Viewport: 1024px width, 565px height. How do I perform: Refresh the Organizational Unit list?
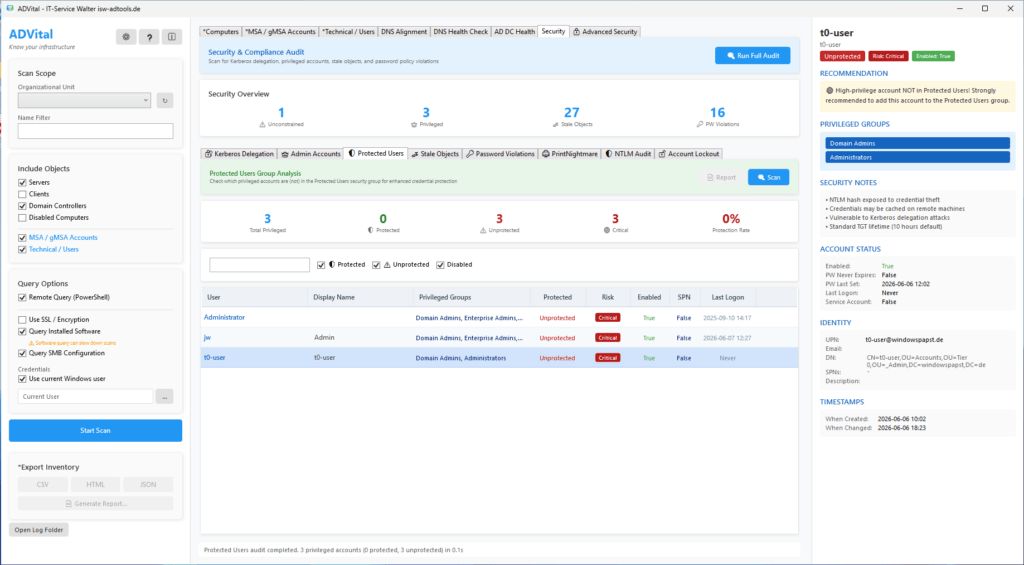pyautogui.click(x=165, y=101)
